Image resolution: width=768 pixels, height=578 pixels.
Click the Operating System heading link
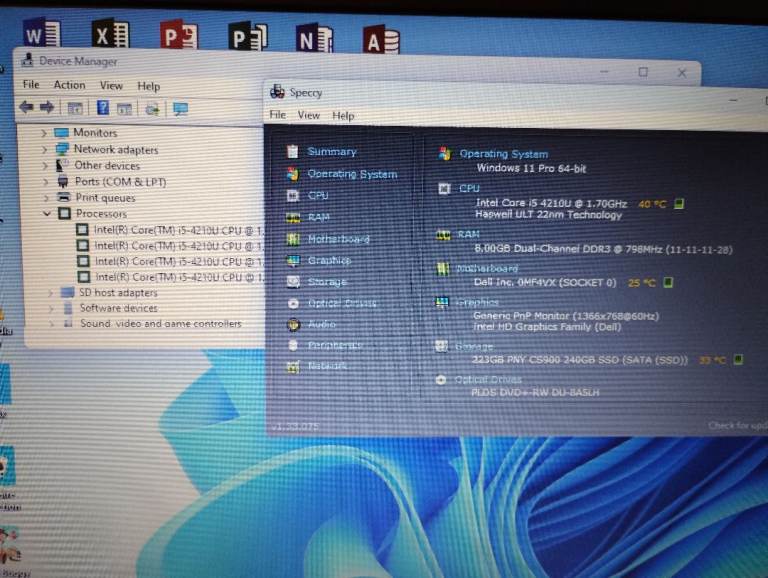pyautogui.click(x=503, y=154)
